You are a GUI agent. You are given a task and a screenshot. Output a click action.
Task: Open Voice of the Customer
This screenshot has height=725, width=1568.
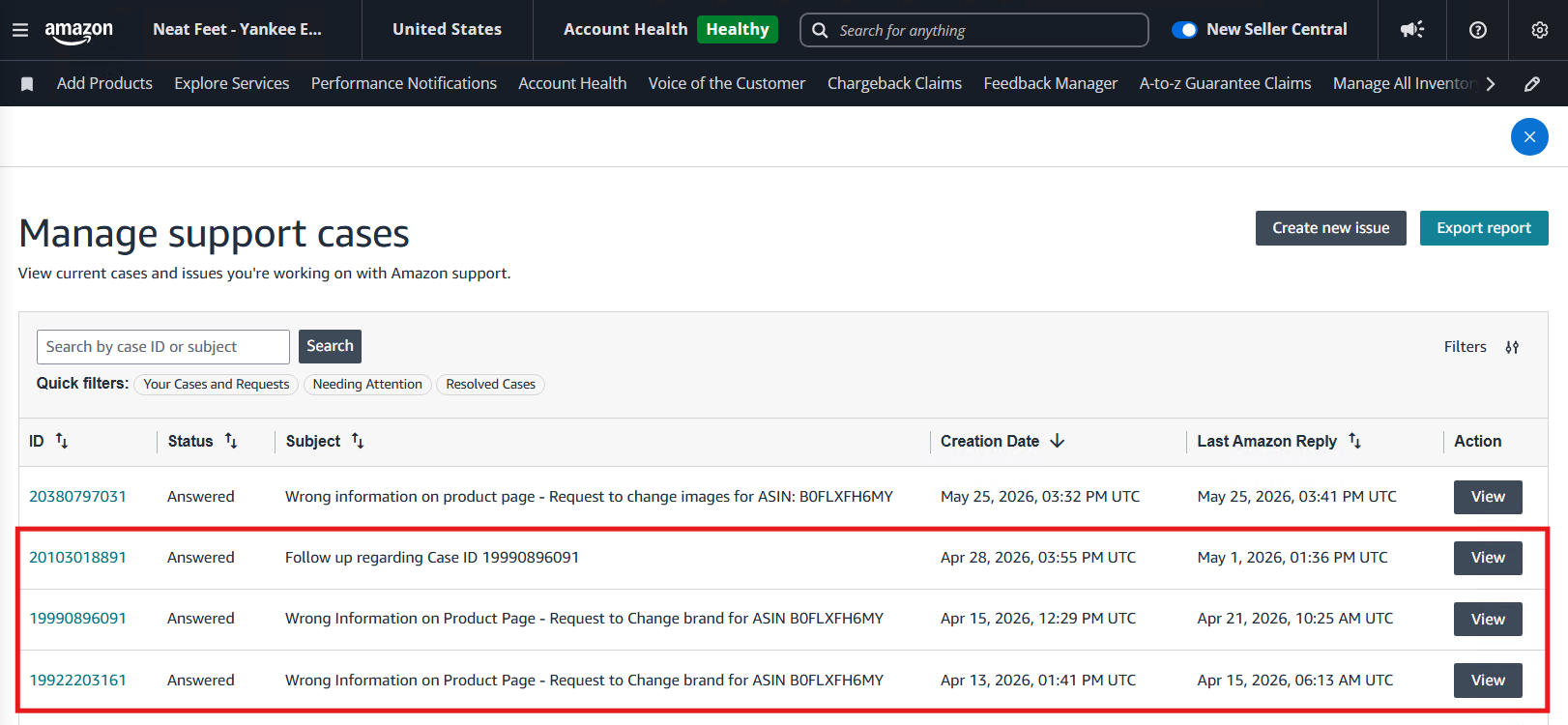tap(727, 83)
